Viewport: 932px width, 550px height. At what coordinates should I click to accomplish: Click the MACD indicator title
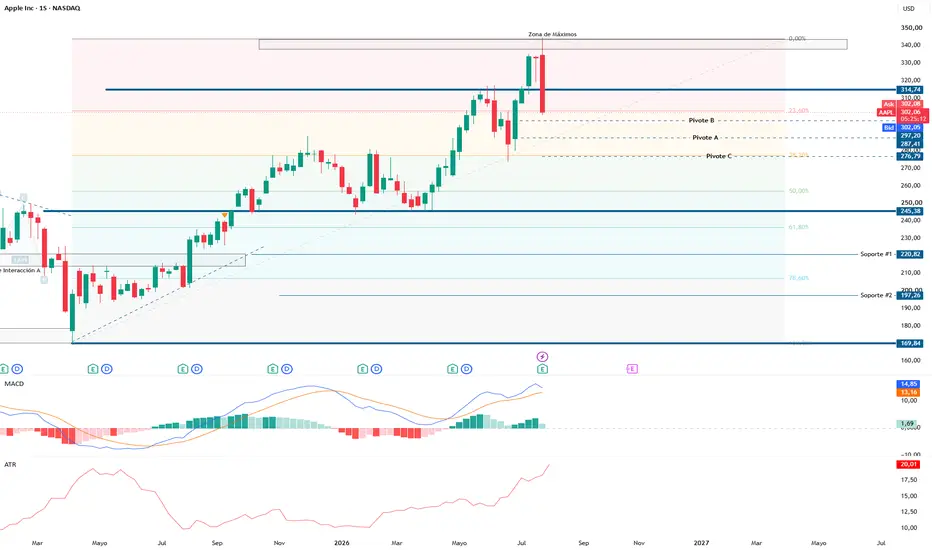click(14, 384)
